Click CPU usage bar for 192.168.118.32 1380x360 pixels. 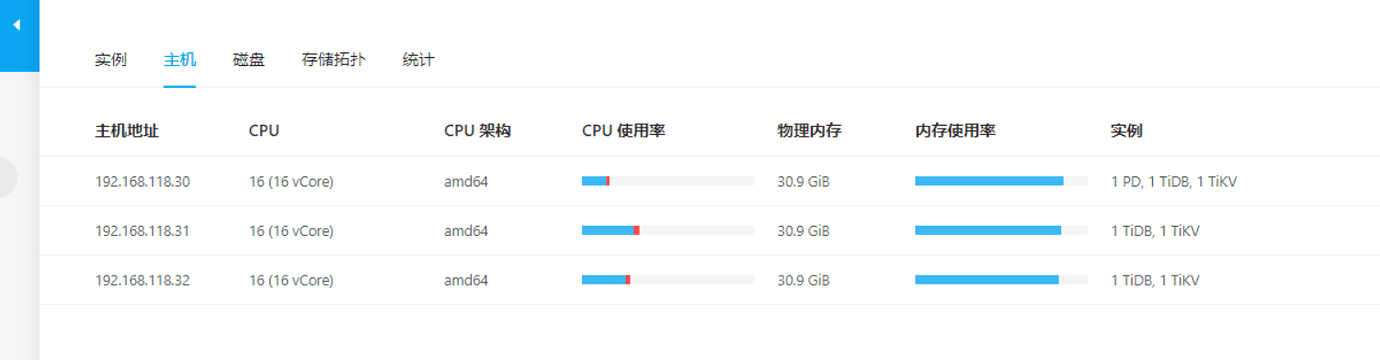coord(668,279)
